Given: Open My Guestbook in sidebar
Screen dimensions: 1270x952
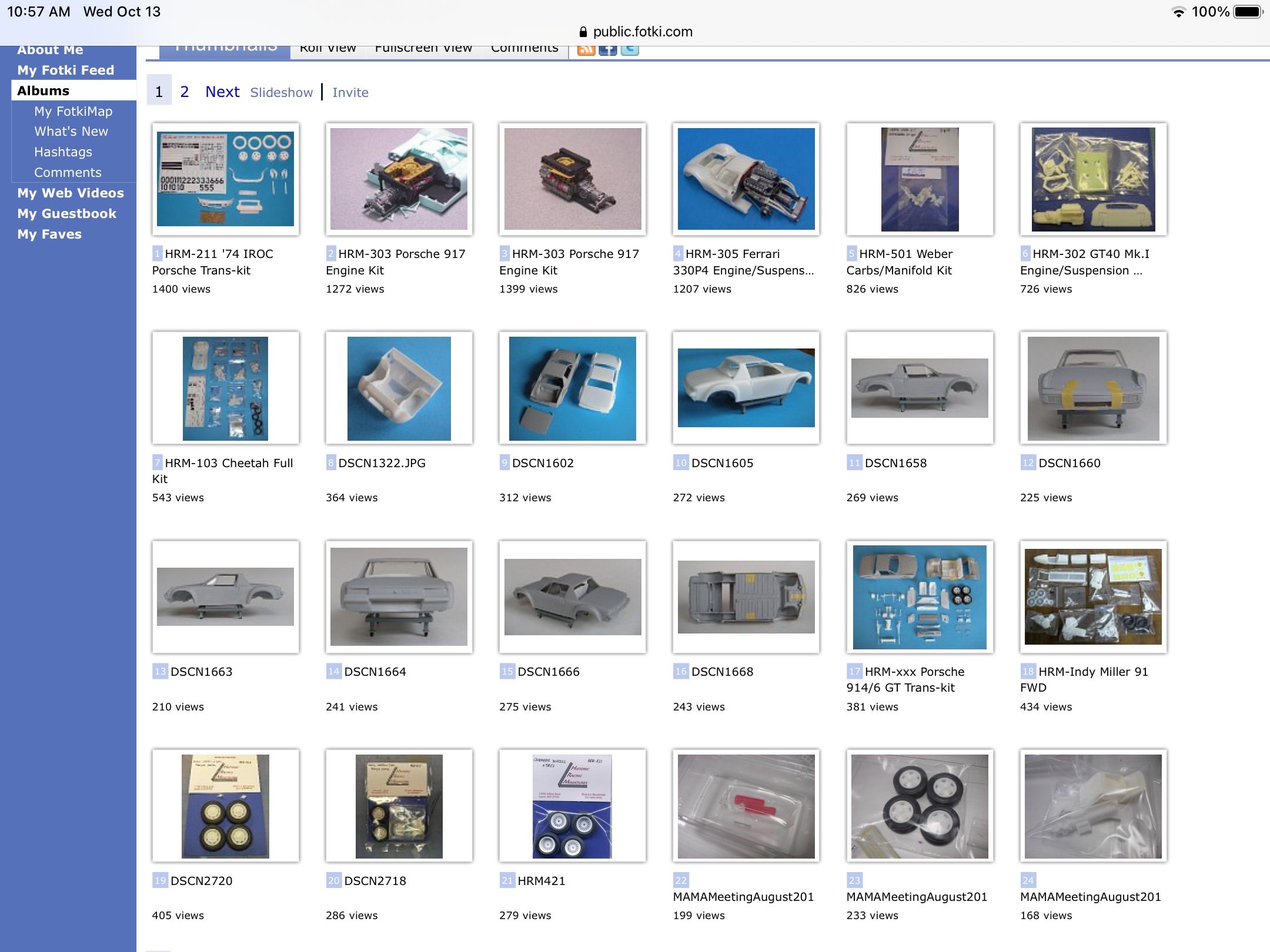Looking at the screenshot, I should (x=67, y=213).
